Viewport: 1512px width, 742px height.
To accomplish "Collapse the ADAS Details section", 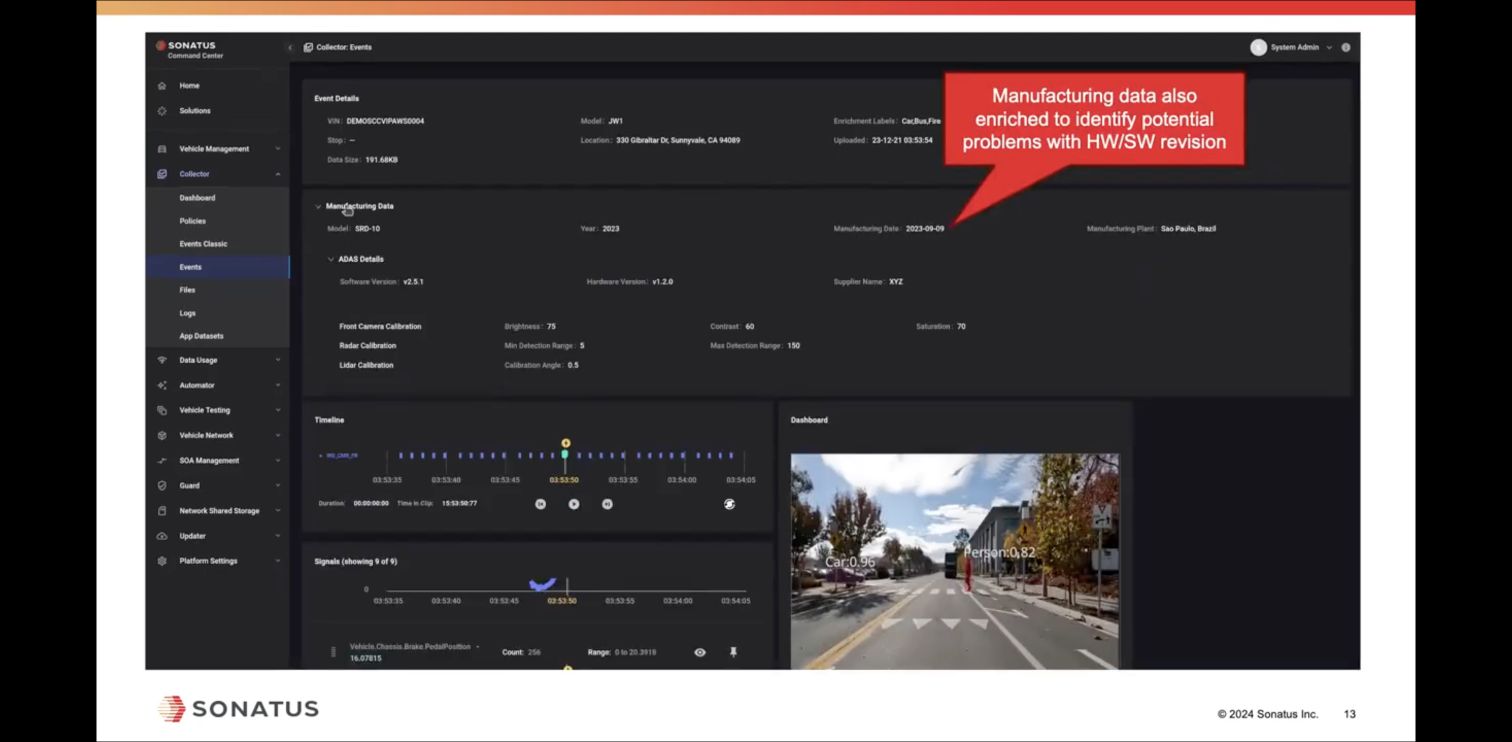I will pyautogui.click(x=331, y=259).
